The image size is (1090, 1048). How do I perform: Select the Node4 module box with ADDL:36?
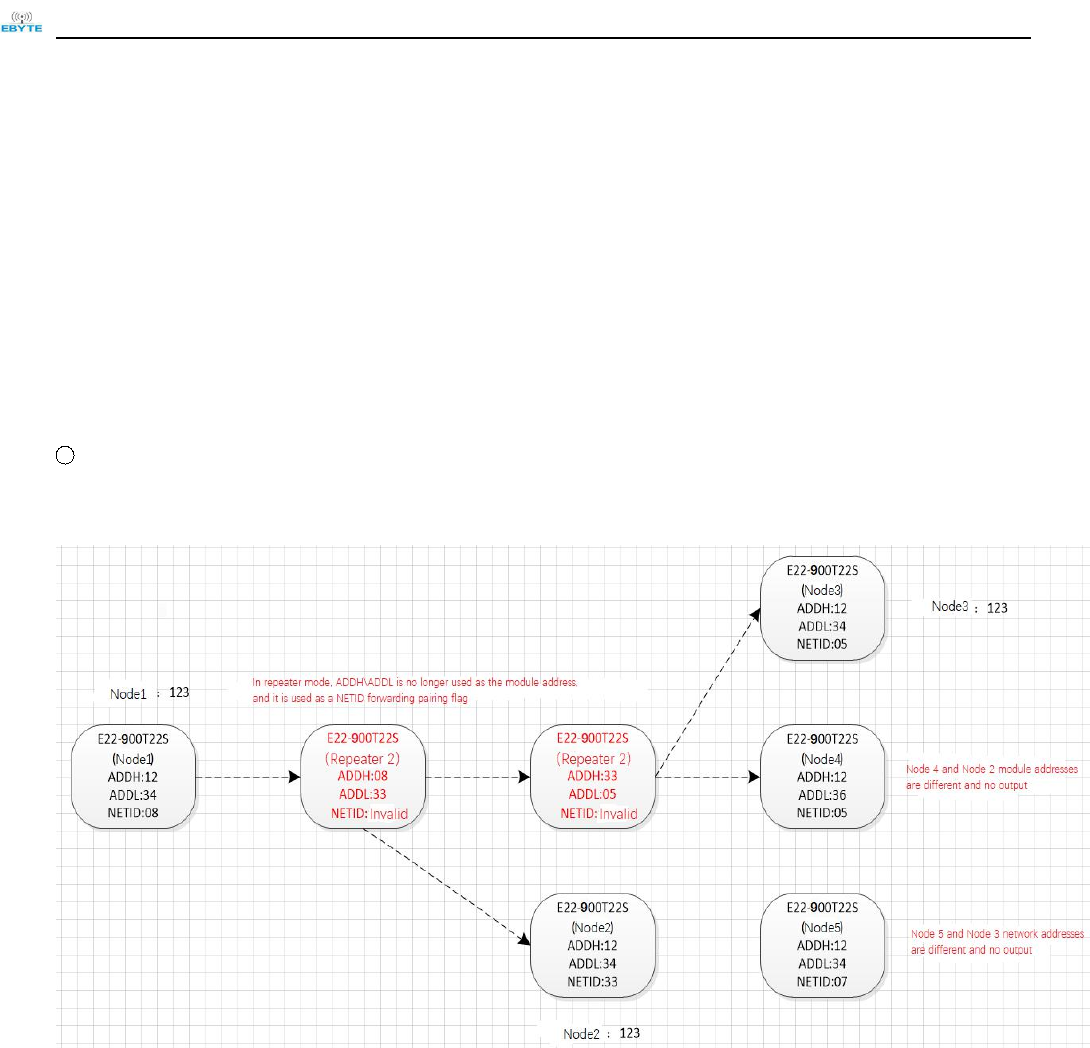[x=822, y=776]
